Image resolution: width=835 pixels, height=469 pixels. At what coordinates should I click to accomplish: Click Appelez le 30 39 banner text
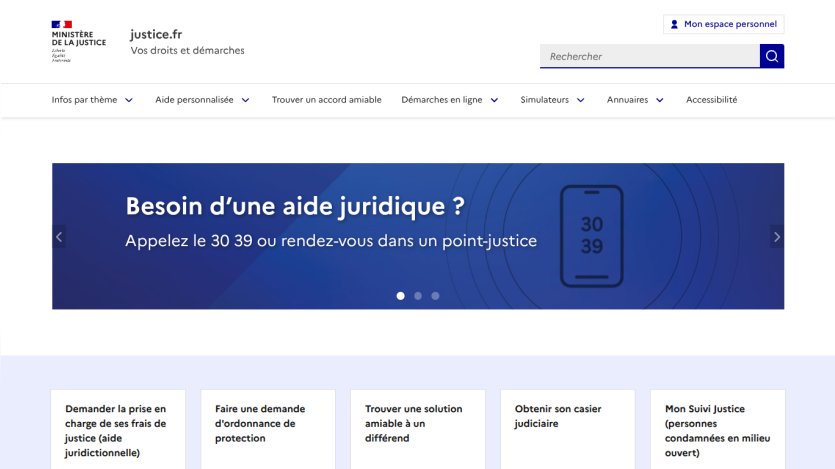point(331,241)
